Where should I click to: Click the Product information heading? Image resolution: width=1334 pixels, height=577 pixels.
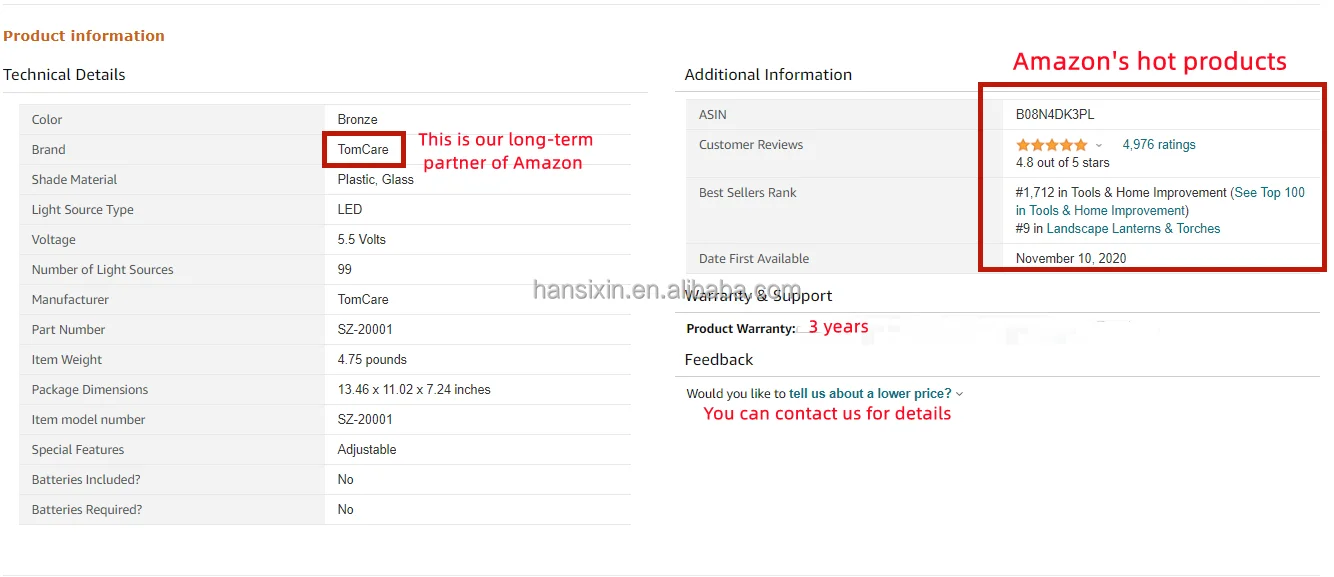click(84, 36)
